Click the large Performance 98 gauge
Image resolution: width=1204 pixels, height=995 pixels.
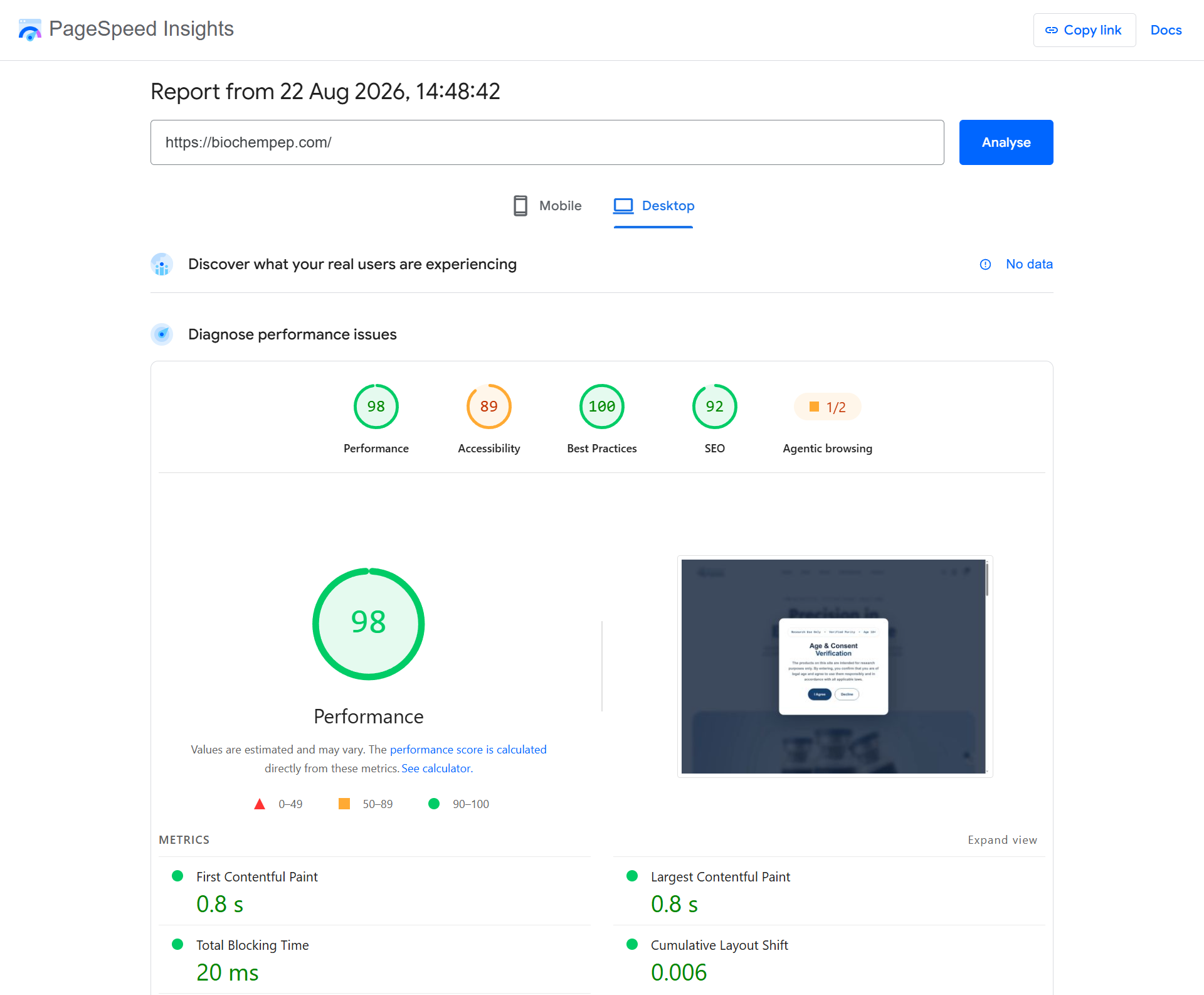pos(369,624)
